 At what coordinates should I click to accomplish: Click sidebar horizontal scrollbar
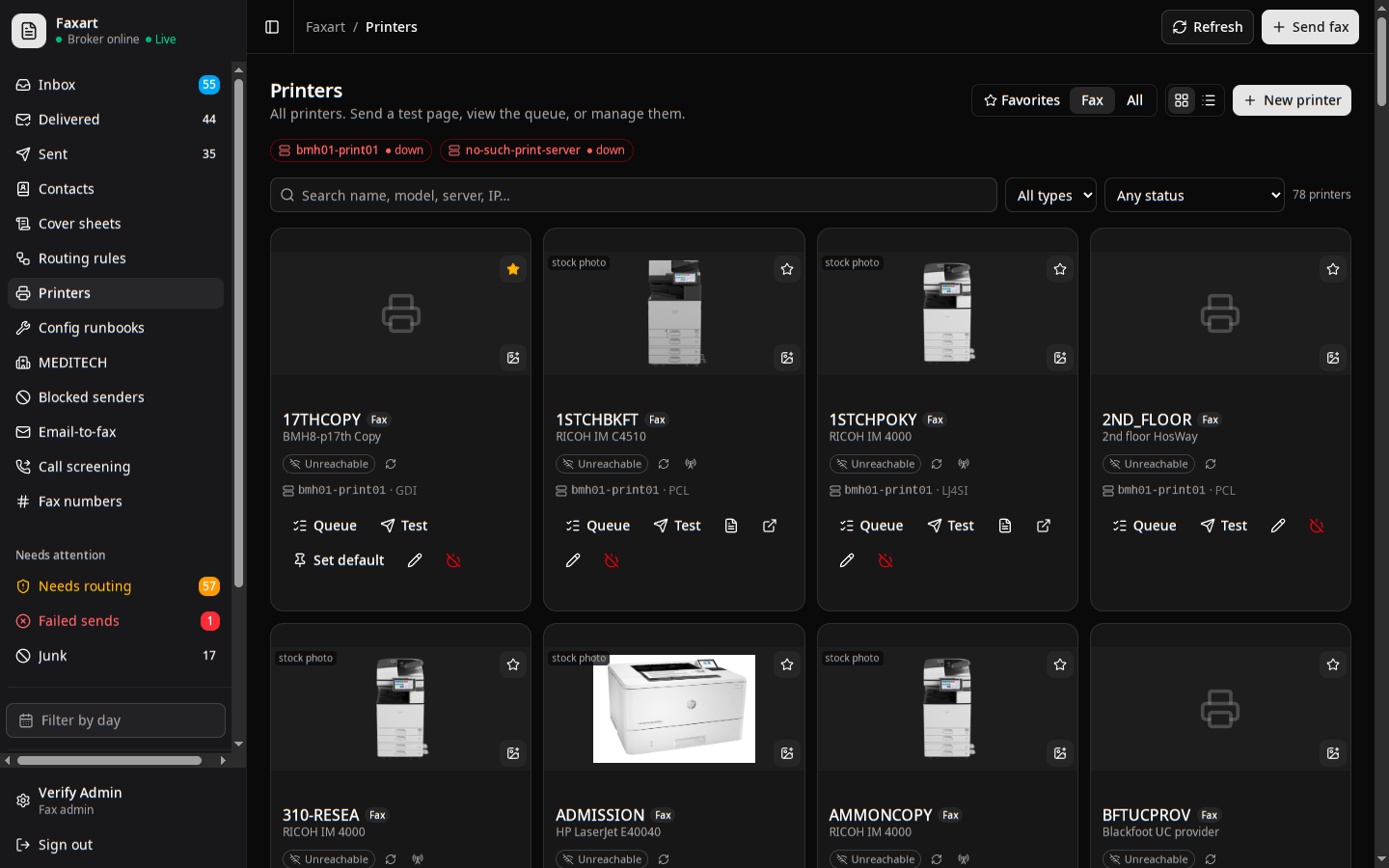pos(110,761)
